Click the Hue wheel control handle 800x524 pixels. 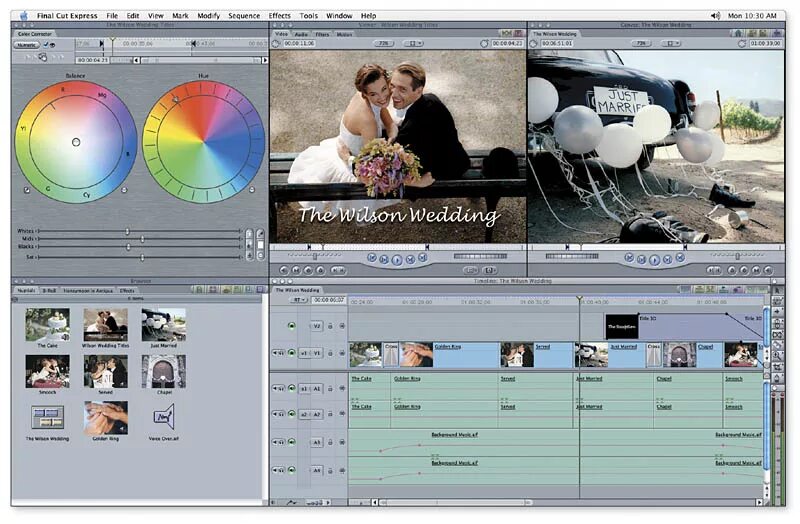[176, 99]
